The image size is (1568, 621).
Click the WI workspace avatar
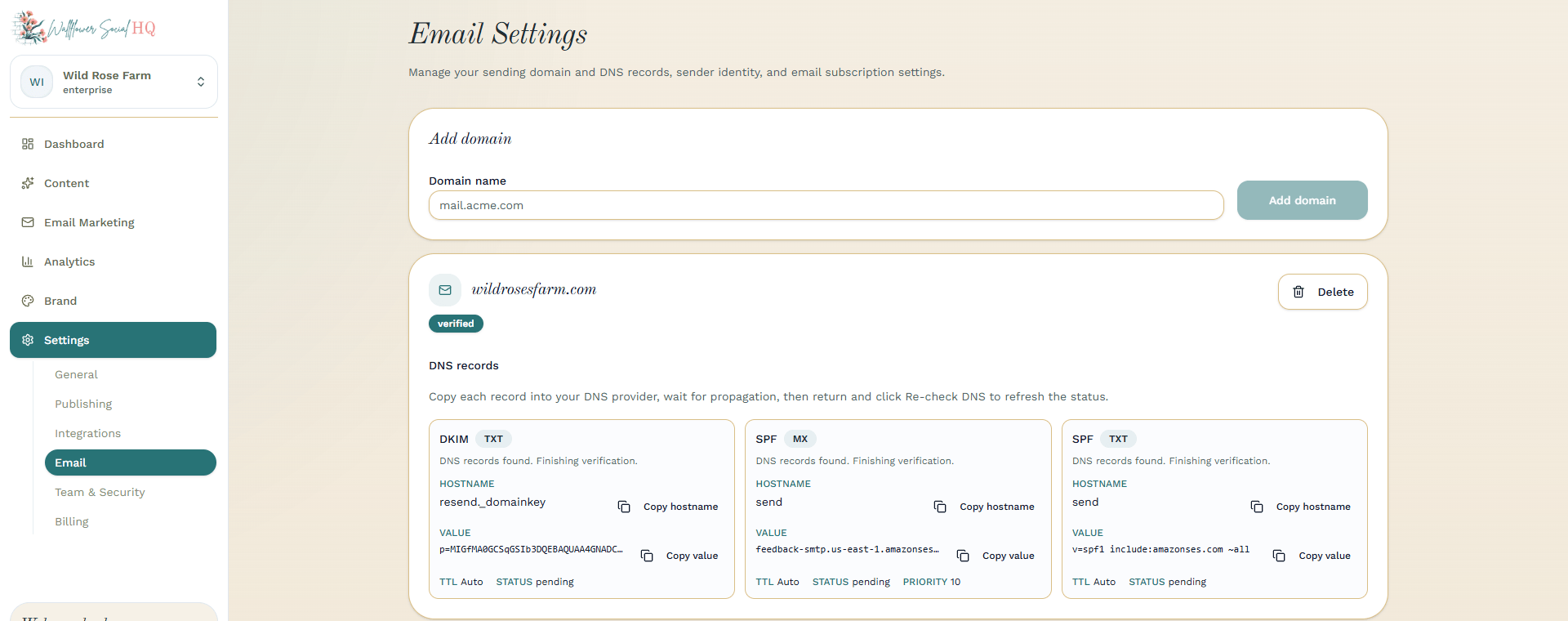tap(37, 82)
